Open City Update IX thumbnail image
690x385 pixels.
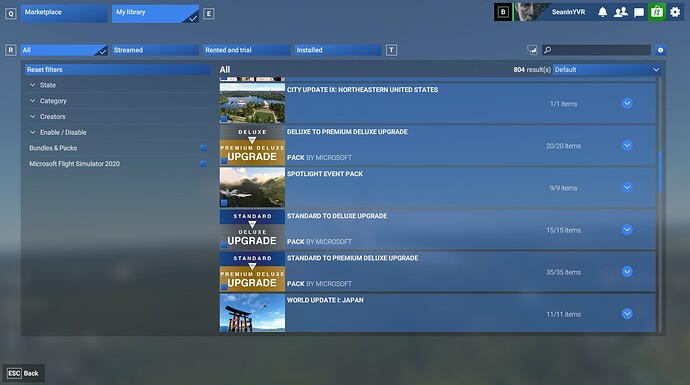pos(252,103)
